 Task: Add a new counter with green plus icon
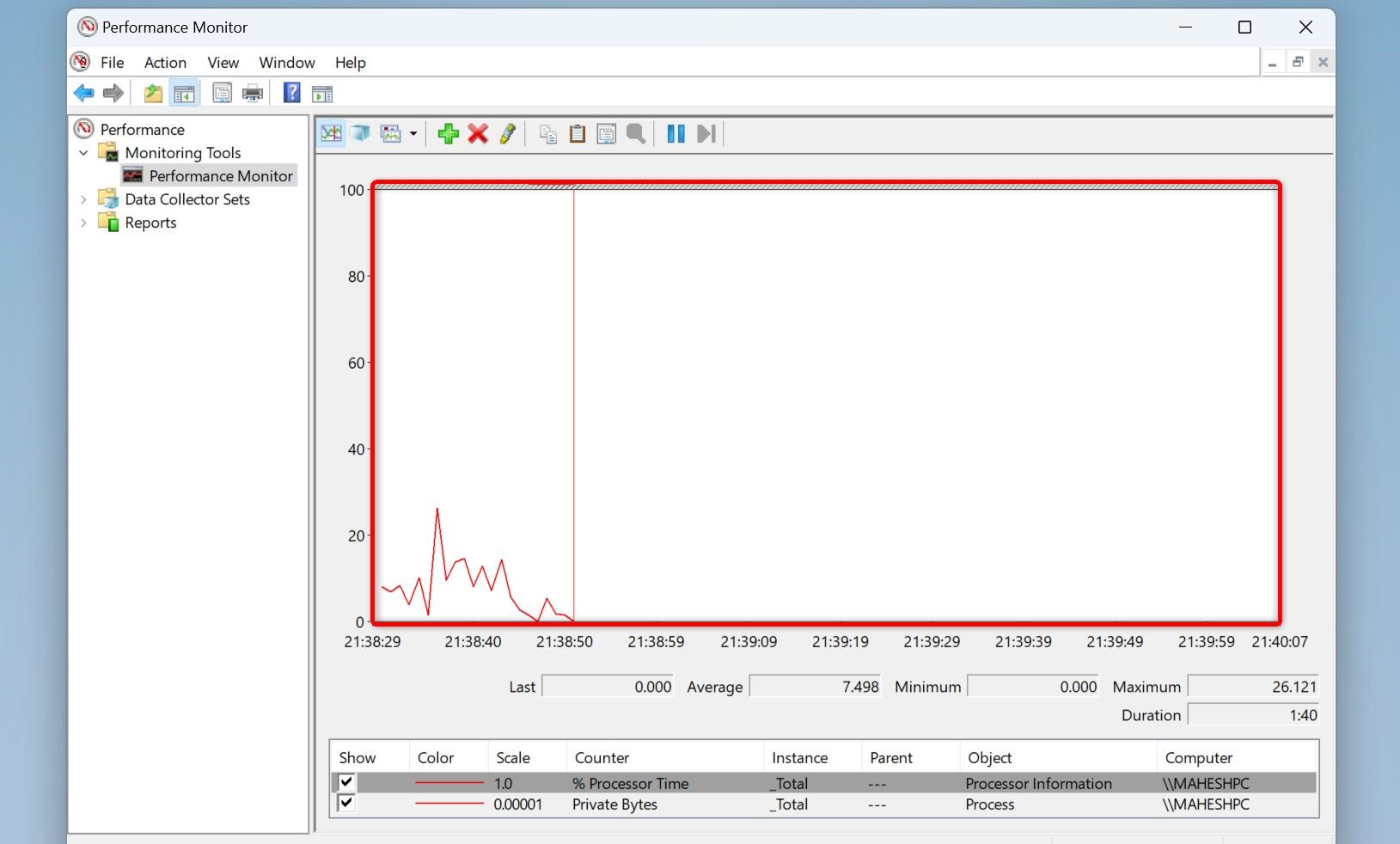point(448,133)
